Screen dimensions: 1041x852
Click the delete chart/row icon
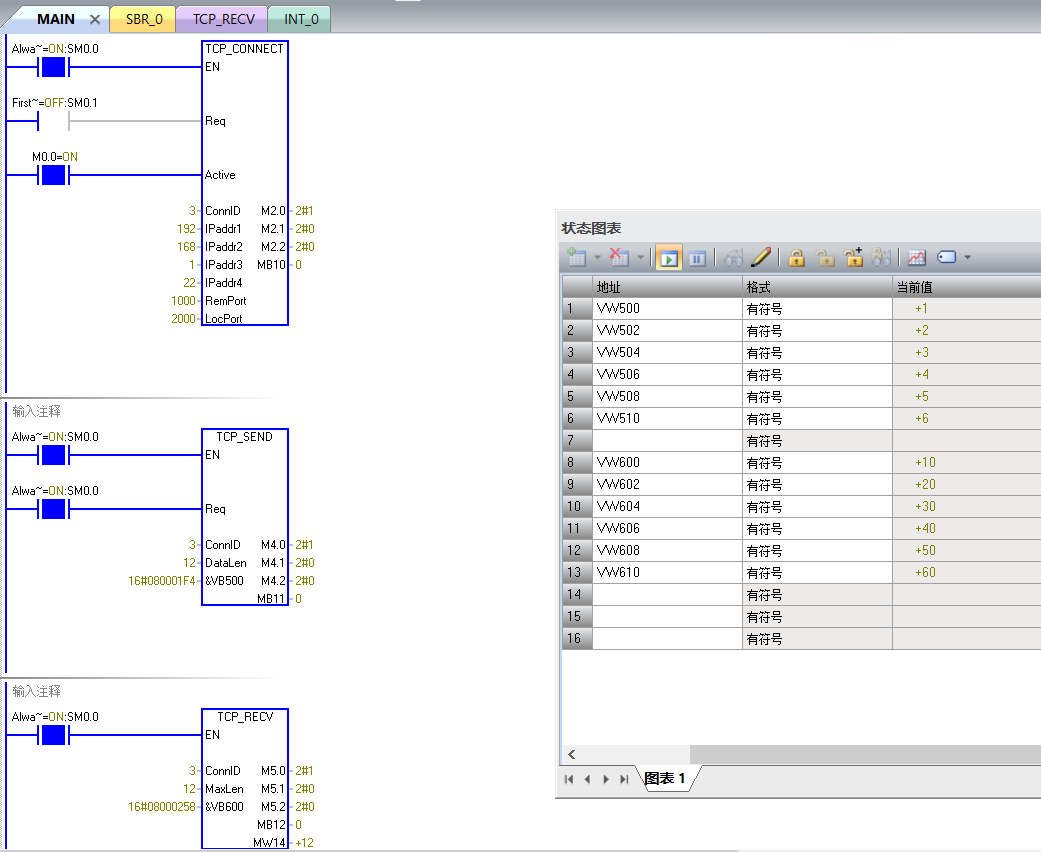619,258
